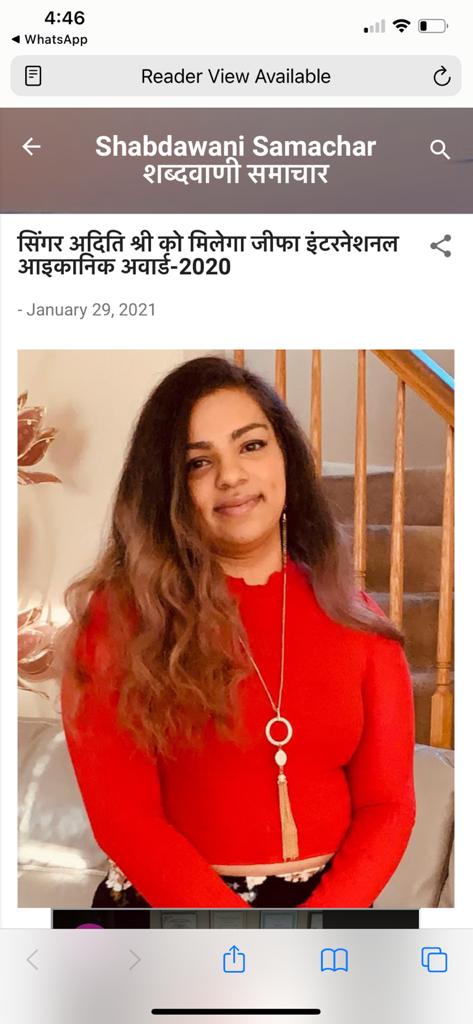Screen dimensions: 473x1024
Task: Share the article using share icon
Action: 441,246
